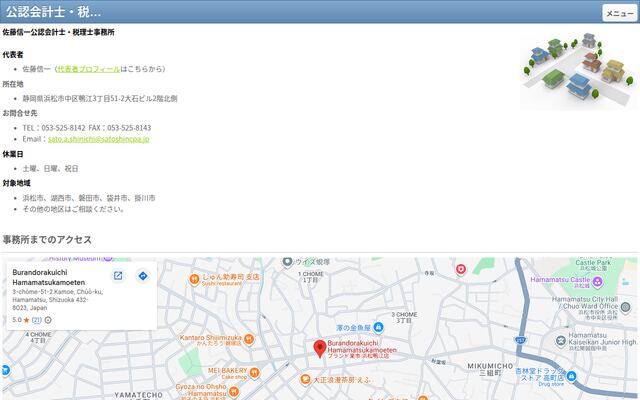Click the ウイズ蜆塚 gray marker
This screenshot has height=400, width=640.
tap(287, 262)
